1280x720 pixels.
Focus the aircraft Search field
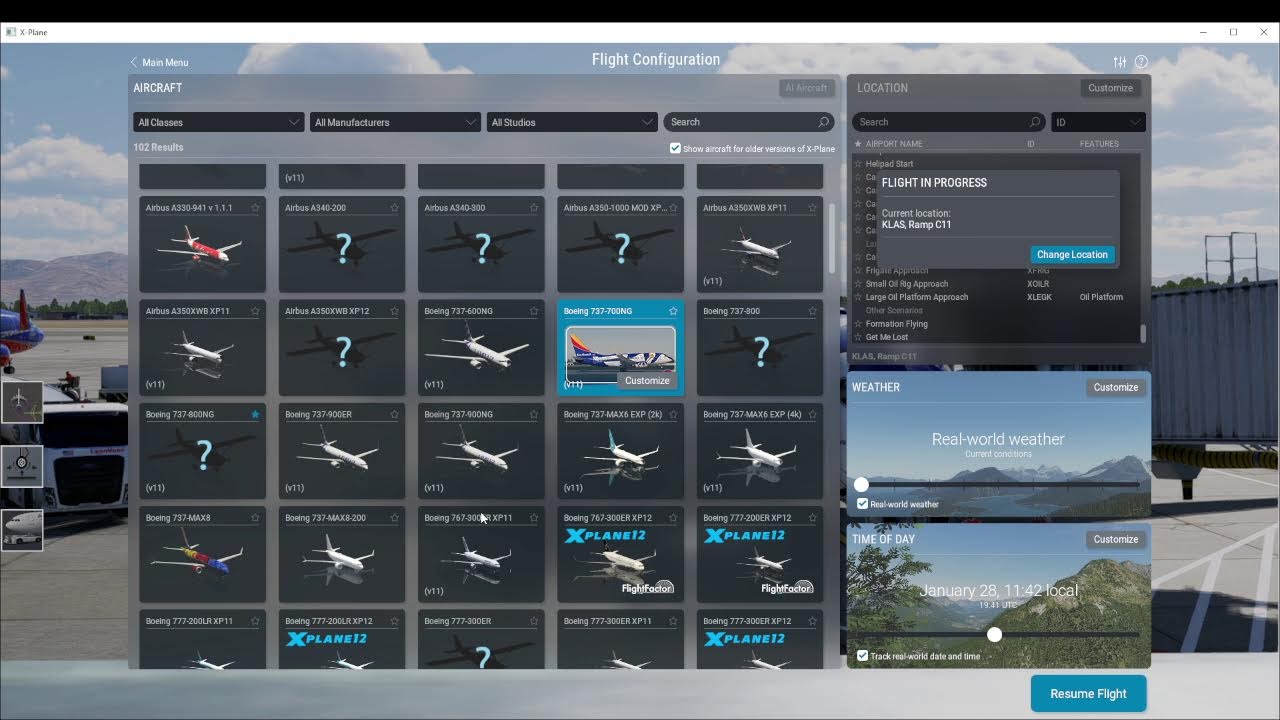748,122
